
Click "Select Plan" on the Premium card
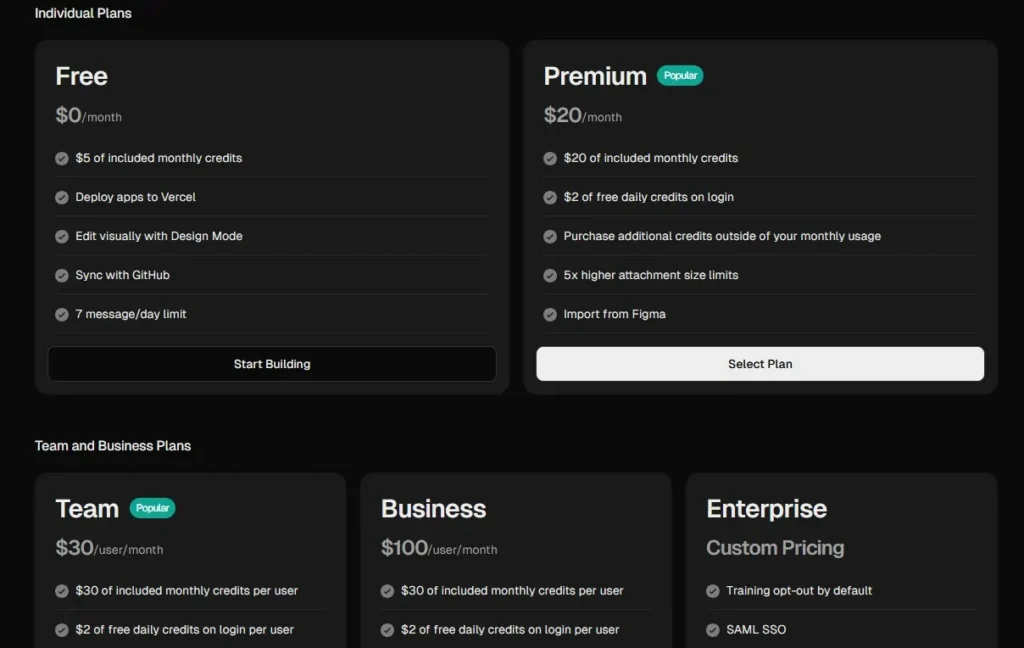pos(760,363)
